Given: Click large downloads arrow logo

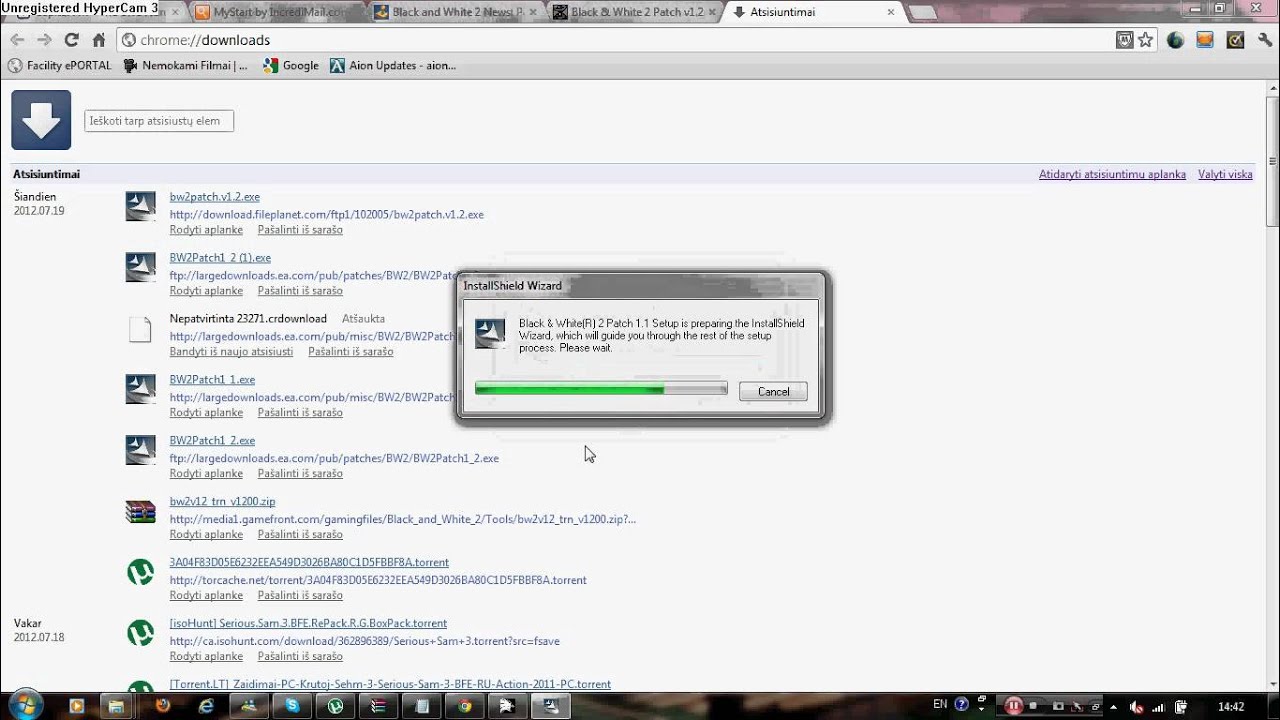Looking at the screenshot, I should [41, 120].
